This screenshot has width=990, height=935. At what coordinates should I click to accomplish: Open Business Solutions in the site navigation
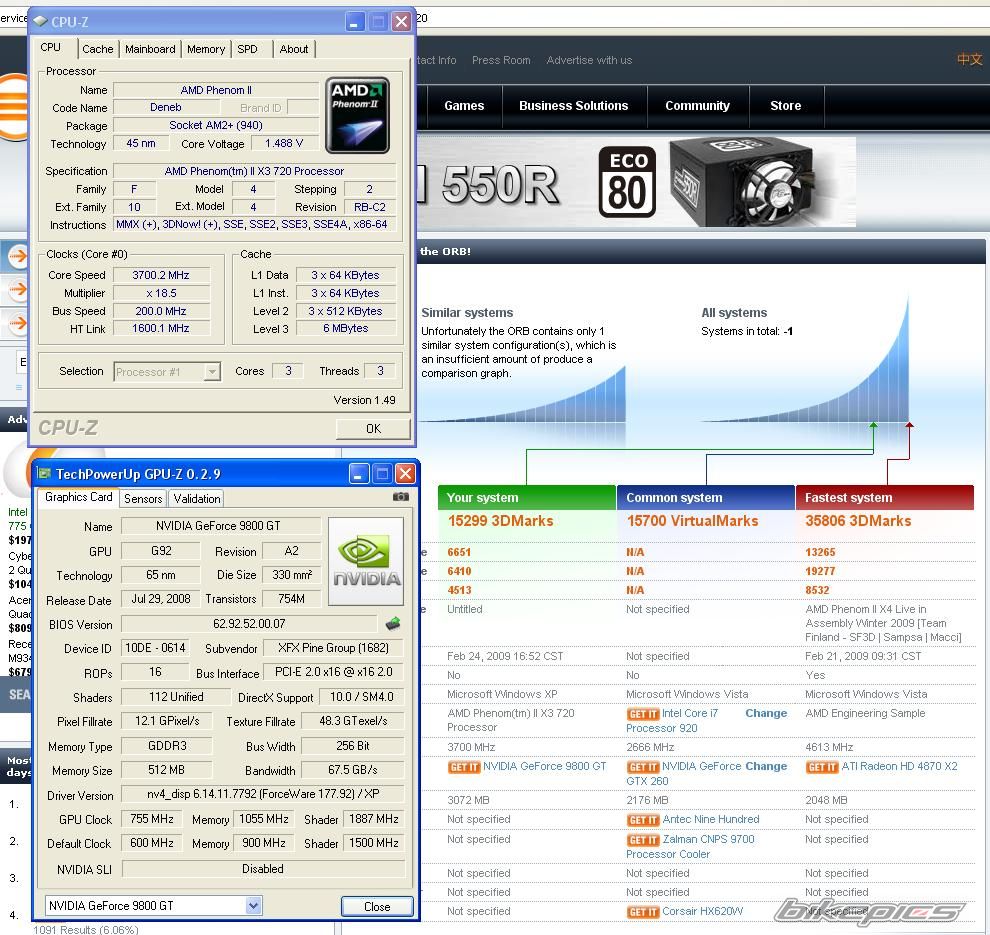573,106
